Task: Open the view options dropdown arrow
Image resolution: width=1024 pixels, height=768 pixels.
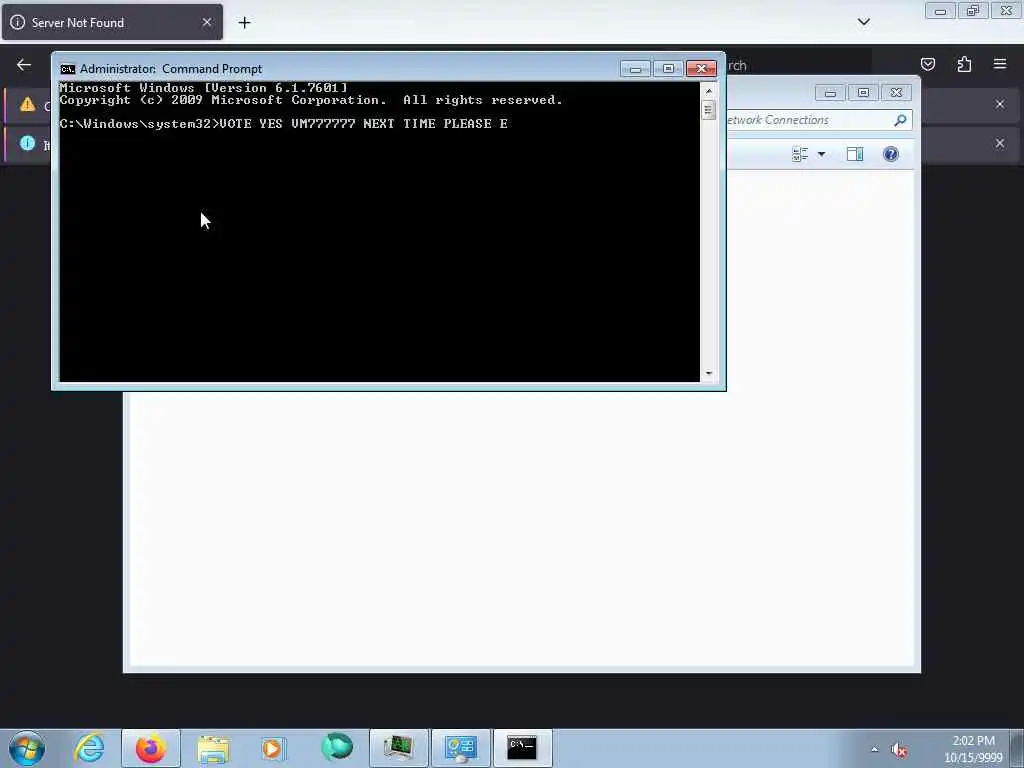Action: pos(822,154)
